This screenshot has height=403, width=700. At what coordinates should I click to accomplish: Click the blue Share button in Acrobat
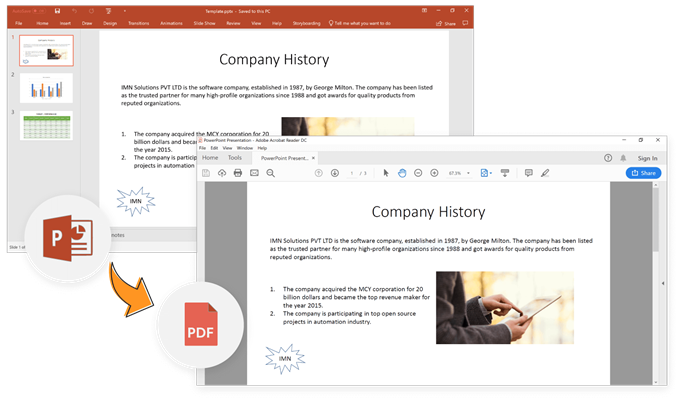click(x=643, y=173)
